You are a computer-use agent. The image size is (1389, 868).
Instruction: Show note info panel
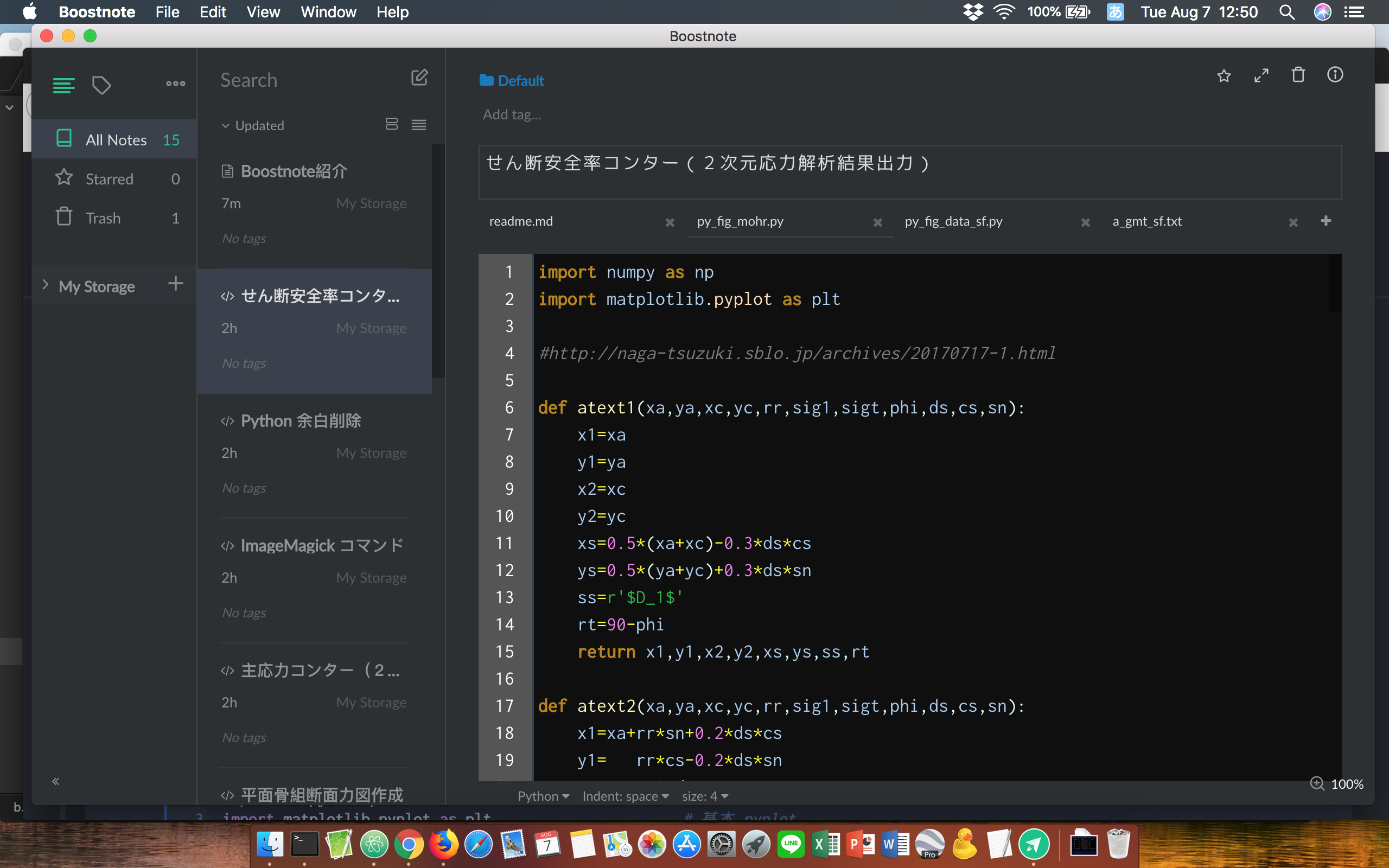tap(1335, 75)
